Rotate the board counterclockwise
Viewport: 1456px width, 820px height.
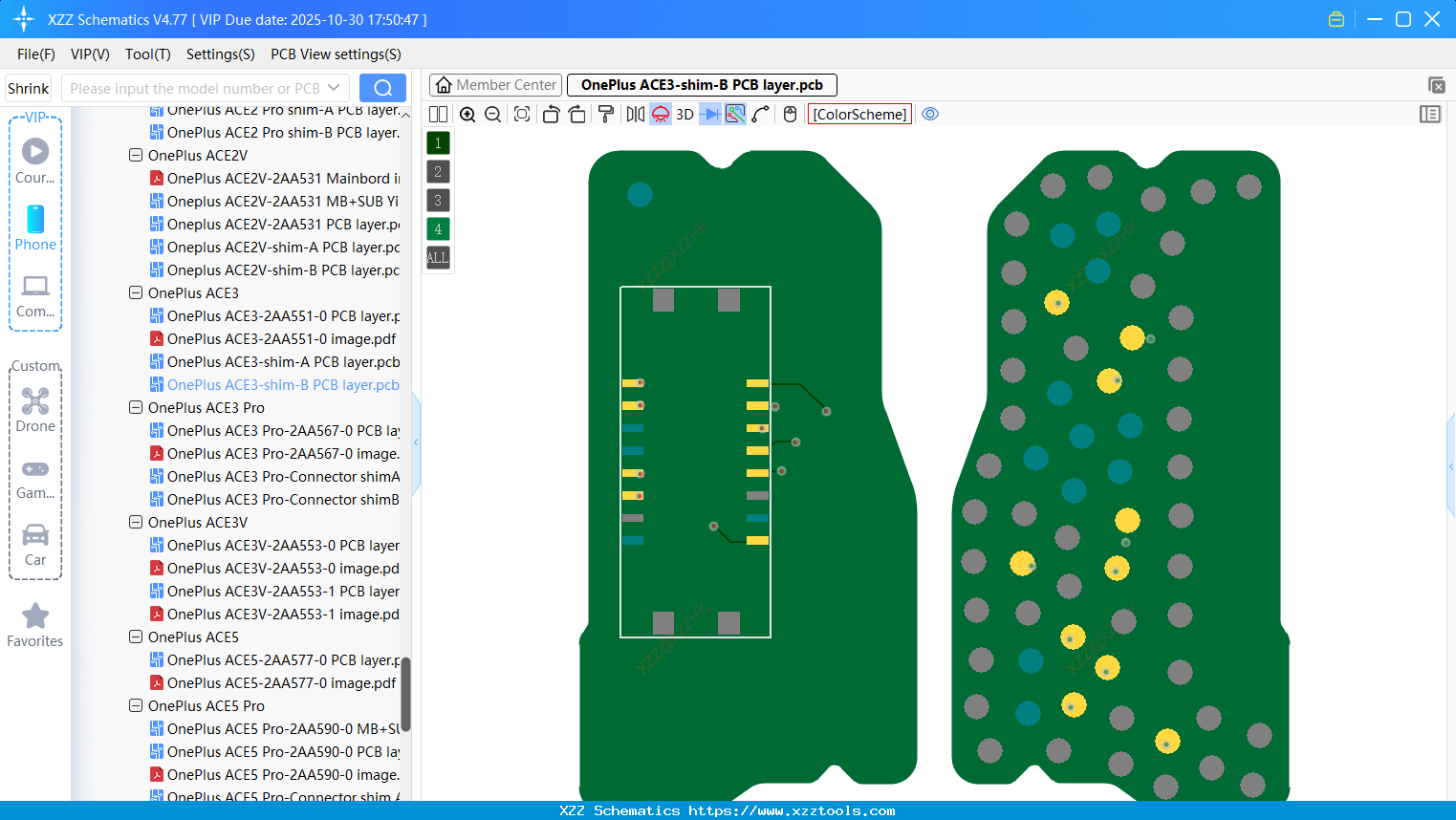click(x=551, y=115)
